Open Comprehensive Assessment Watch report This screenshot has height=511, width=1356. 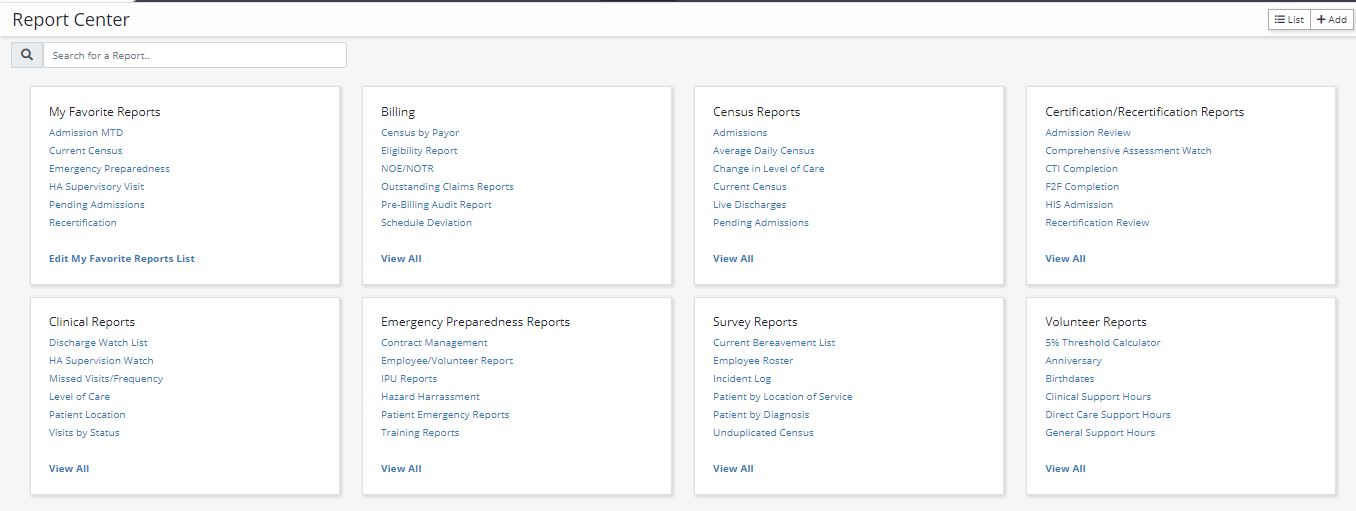click(1128, 151)
